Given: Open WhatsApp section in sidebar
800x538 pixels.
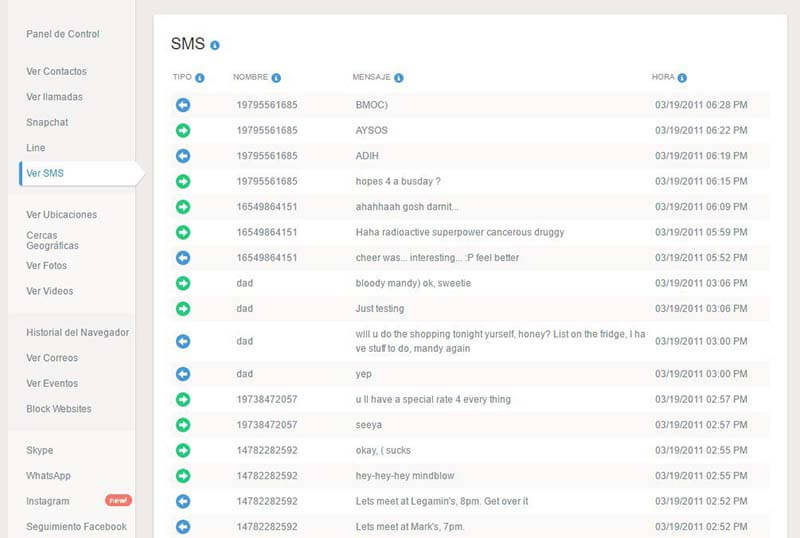Looking at the screenshot, I should pyautogui.click(x=48, y=476).
